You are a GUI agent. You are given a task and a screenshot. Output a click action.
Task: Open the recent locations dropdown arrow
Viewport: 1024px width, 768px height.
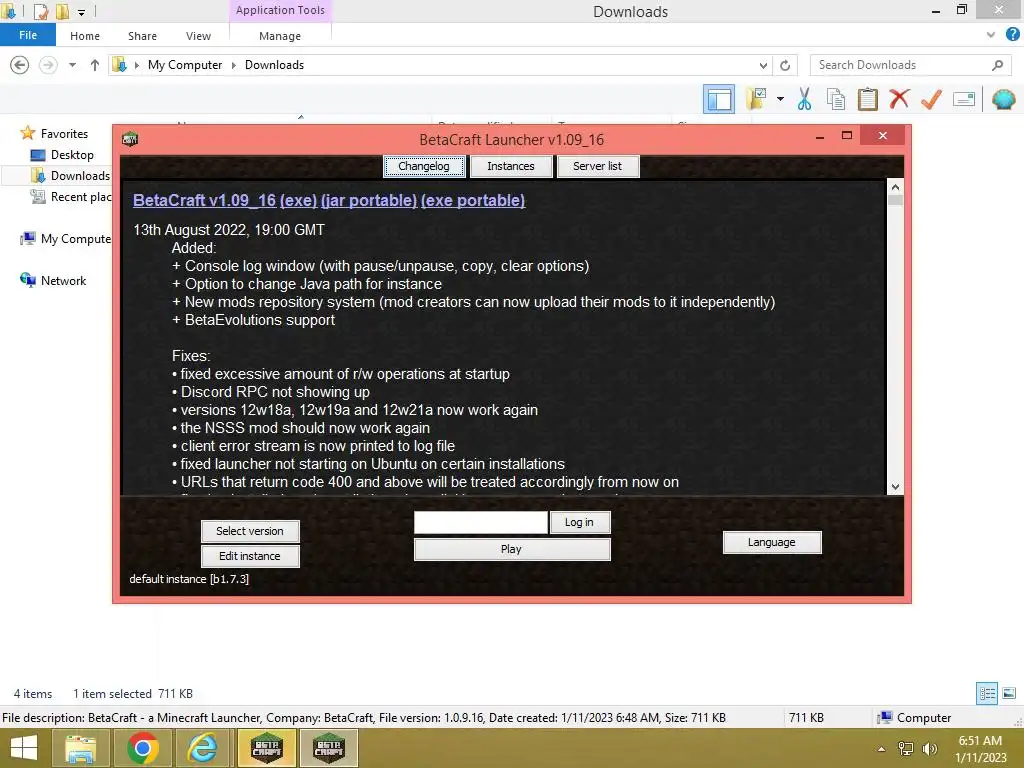[72, 65]
